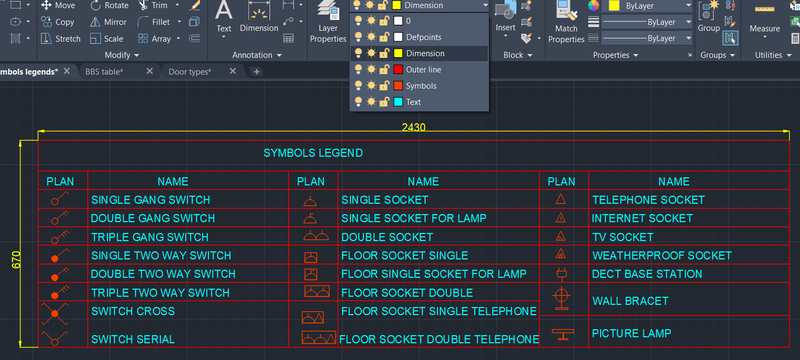Choose the Match Properties tool
The image size is (800, 360).
point(566,22)
